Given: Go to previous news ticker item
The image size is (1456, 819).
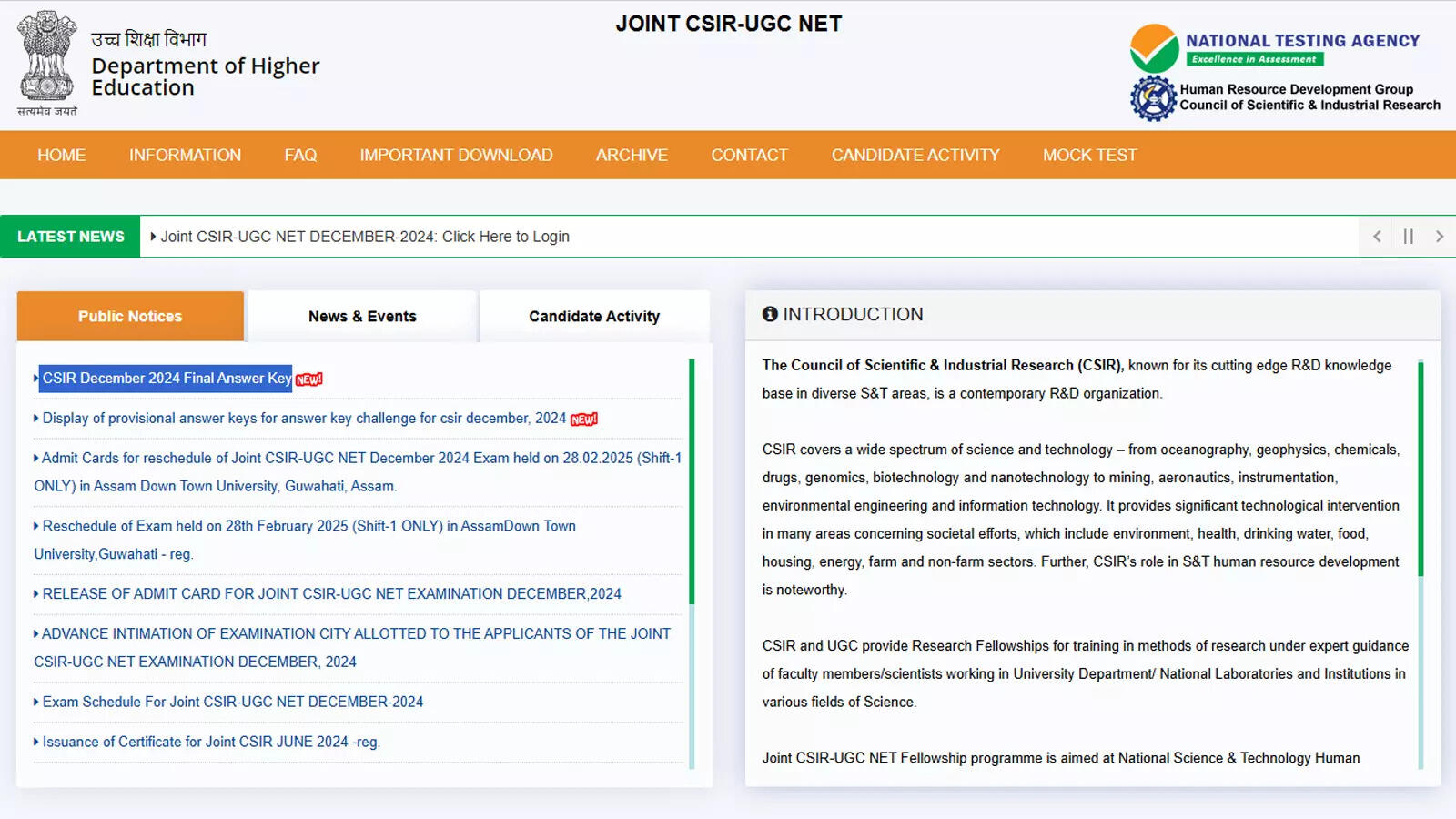Looking at the screenshot, I should (1377, 237).
